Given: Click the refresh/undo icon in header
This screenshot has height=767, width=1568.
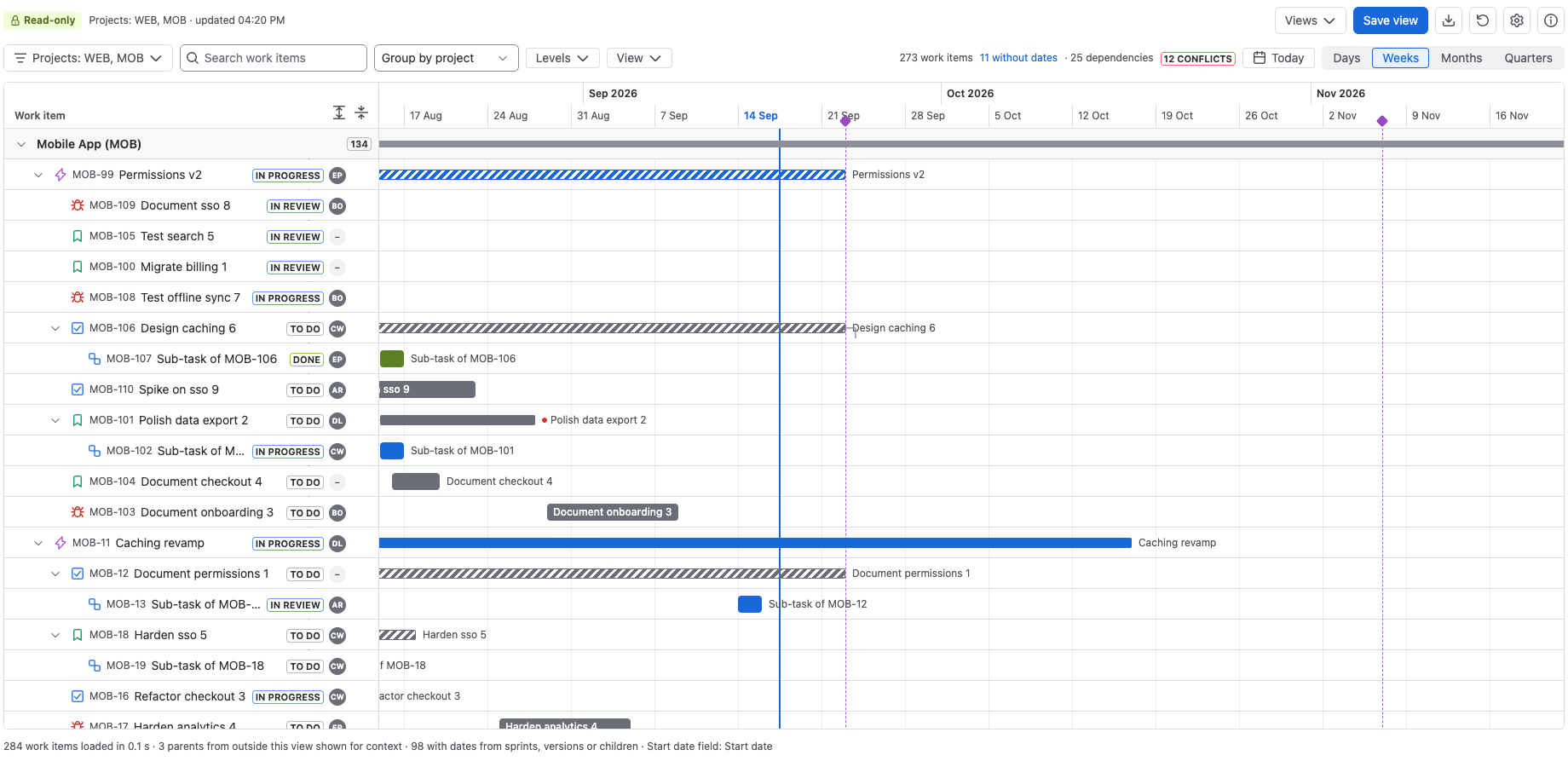Looking at the screenshot, I should tap(1483, 20).
